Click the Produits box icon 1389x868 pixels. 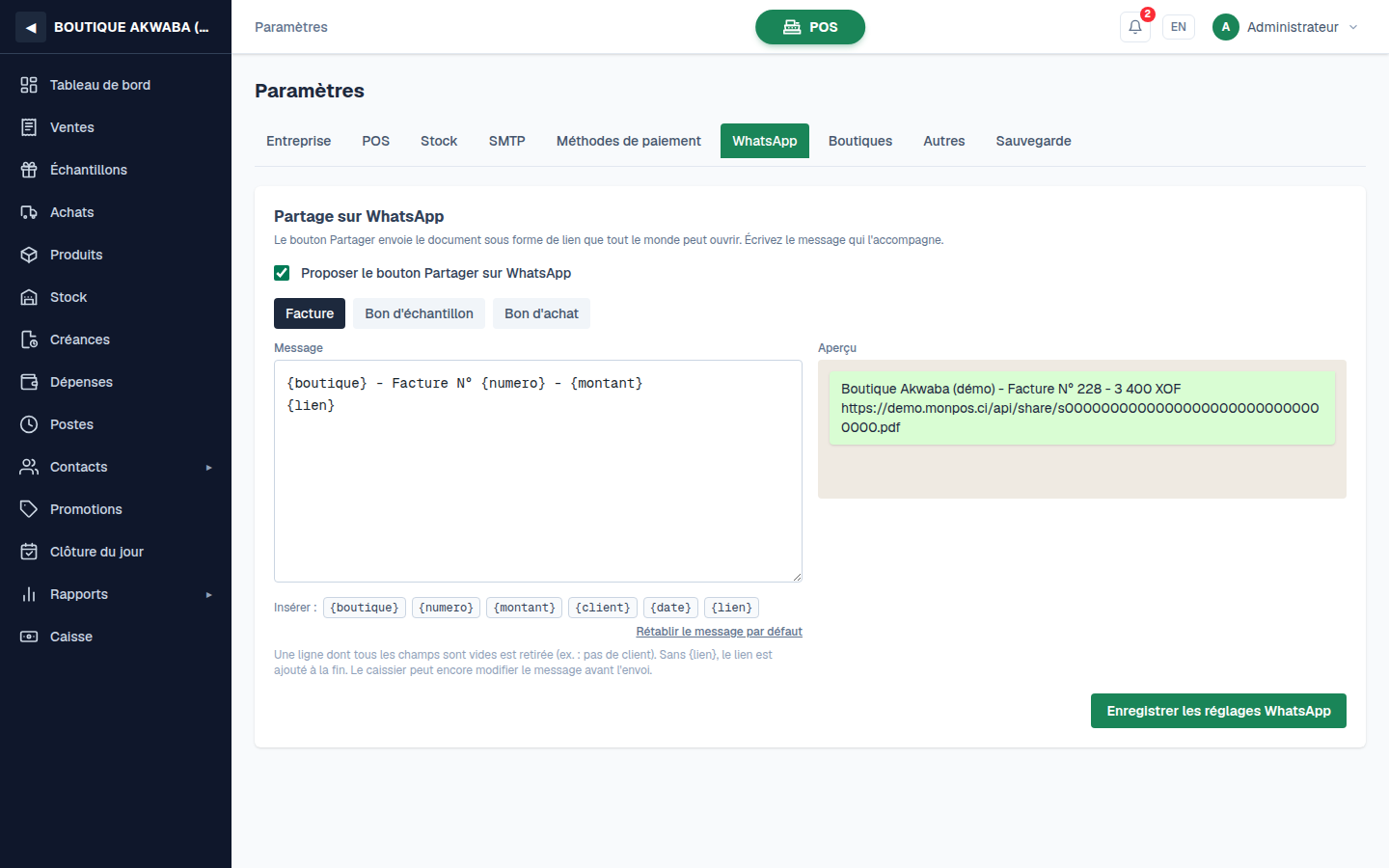pos(29,255)
